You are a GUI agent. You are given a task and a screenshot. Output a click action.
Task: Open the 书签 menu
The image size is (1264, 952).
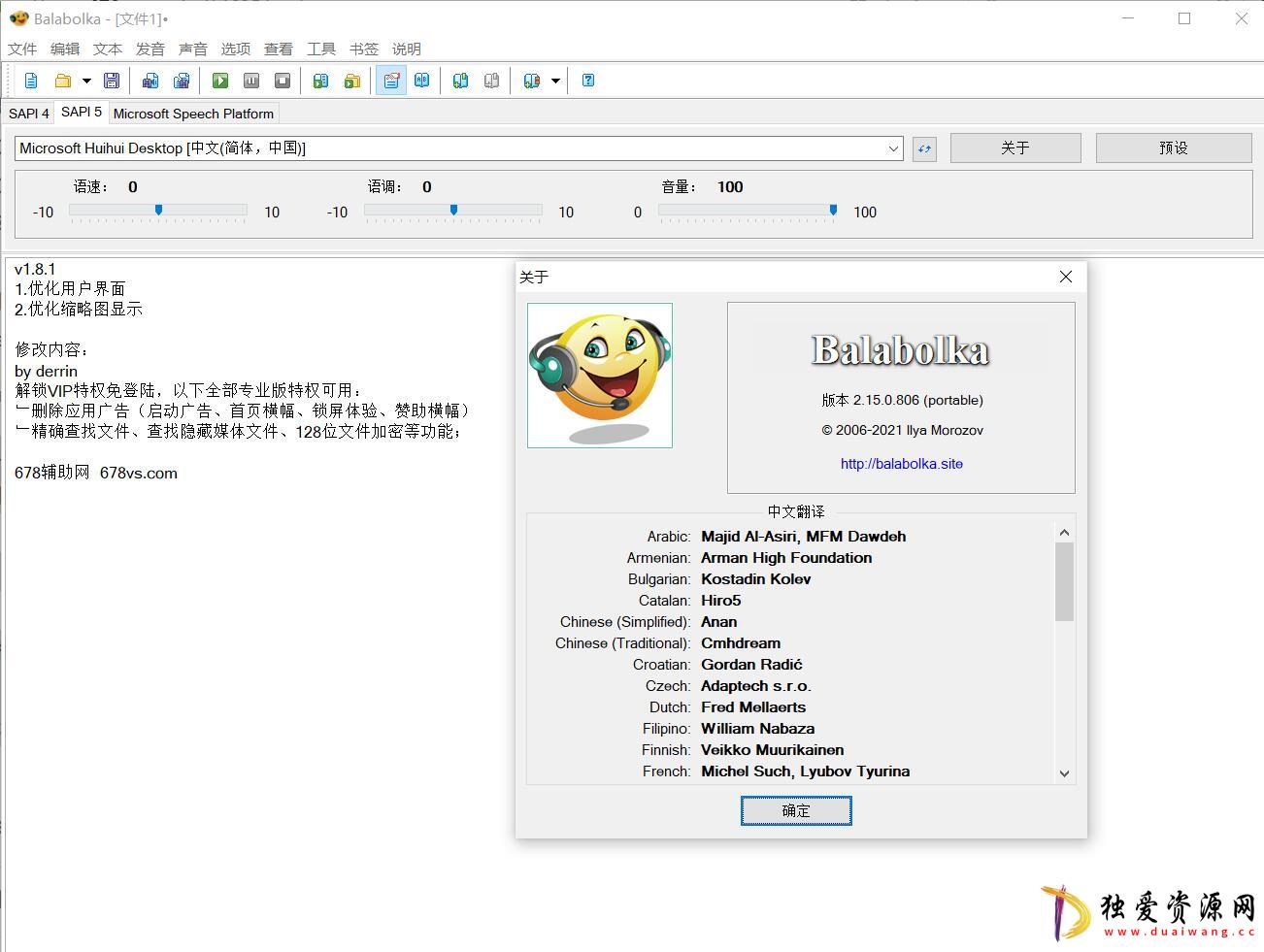coord(364,49)
